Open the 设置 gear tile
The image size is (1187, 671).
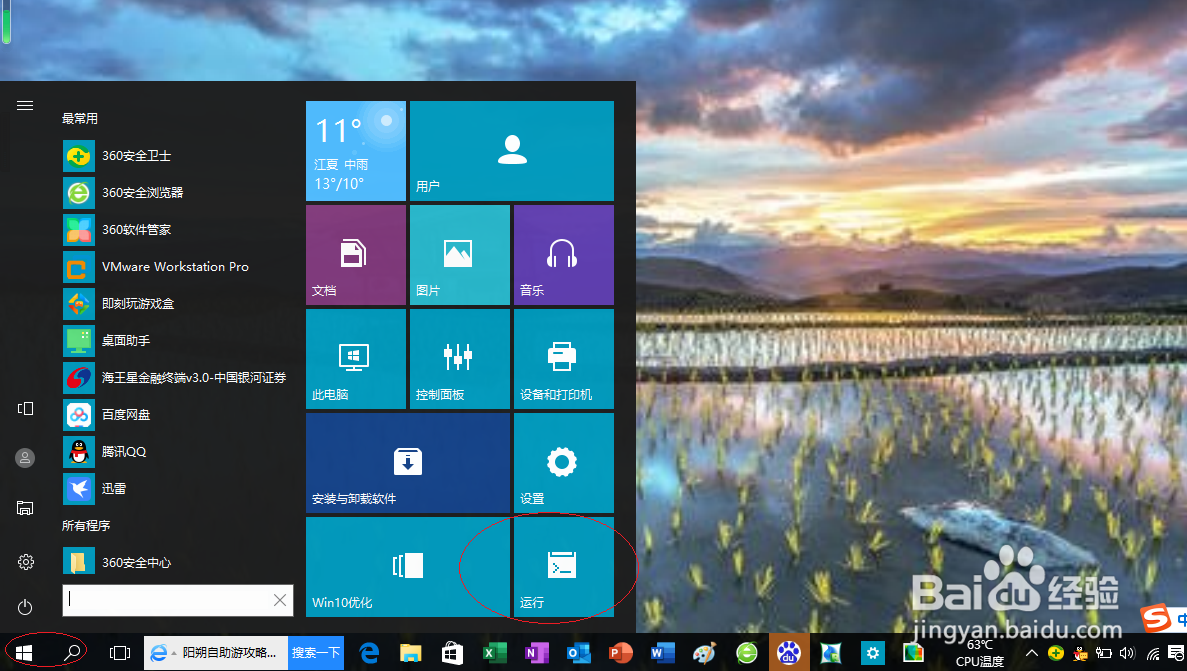(564, 463)
